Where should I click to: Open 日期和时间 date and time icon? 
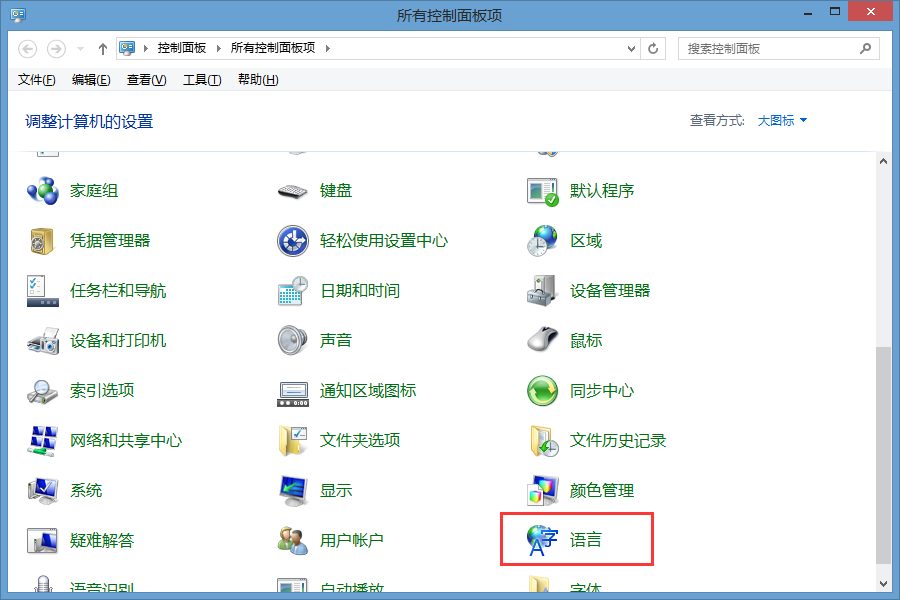coord(291,291)
